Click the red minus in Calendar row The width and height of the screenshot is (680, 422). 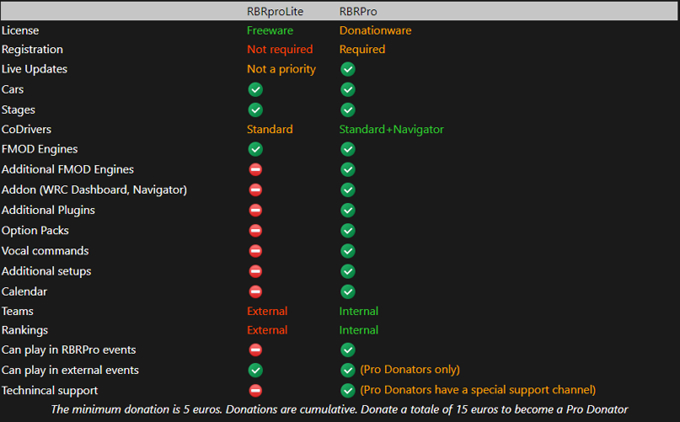[255, 292]
